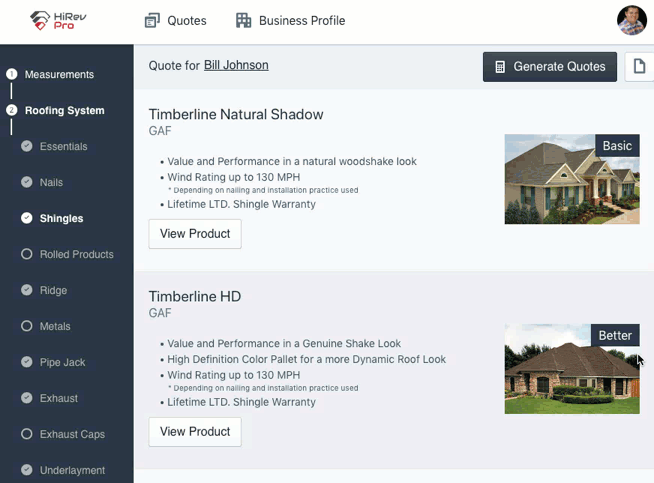This screenshot has height=483, width=654.
Task: Click the Essentials checkmark icon
Action: [x=27, y=146]
